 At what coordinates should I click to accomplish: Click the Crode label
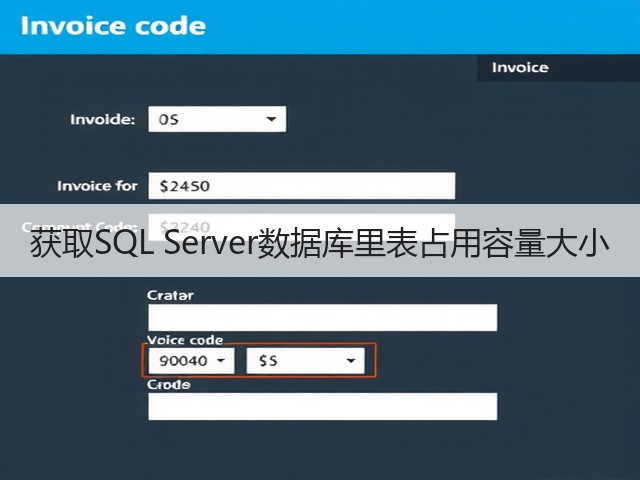[x=169, y=384]
